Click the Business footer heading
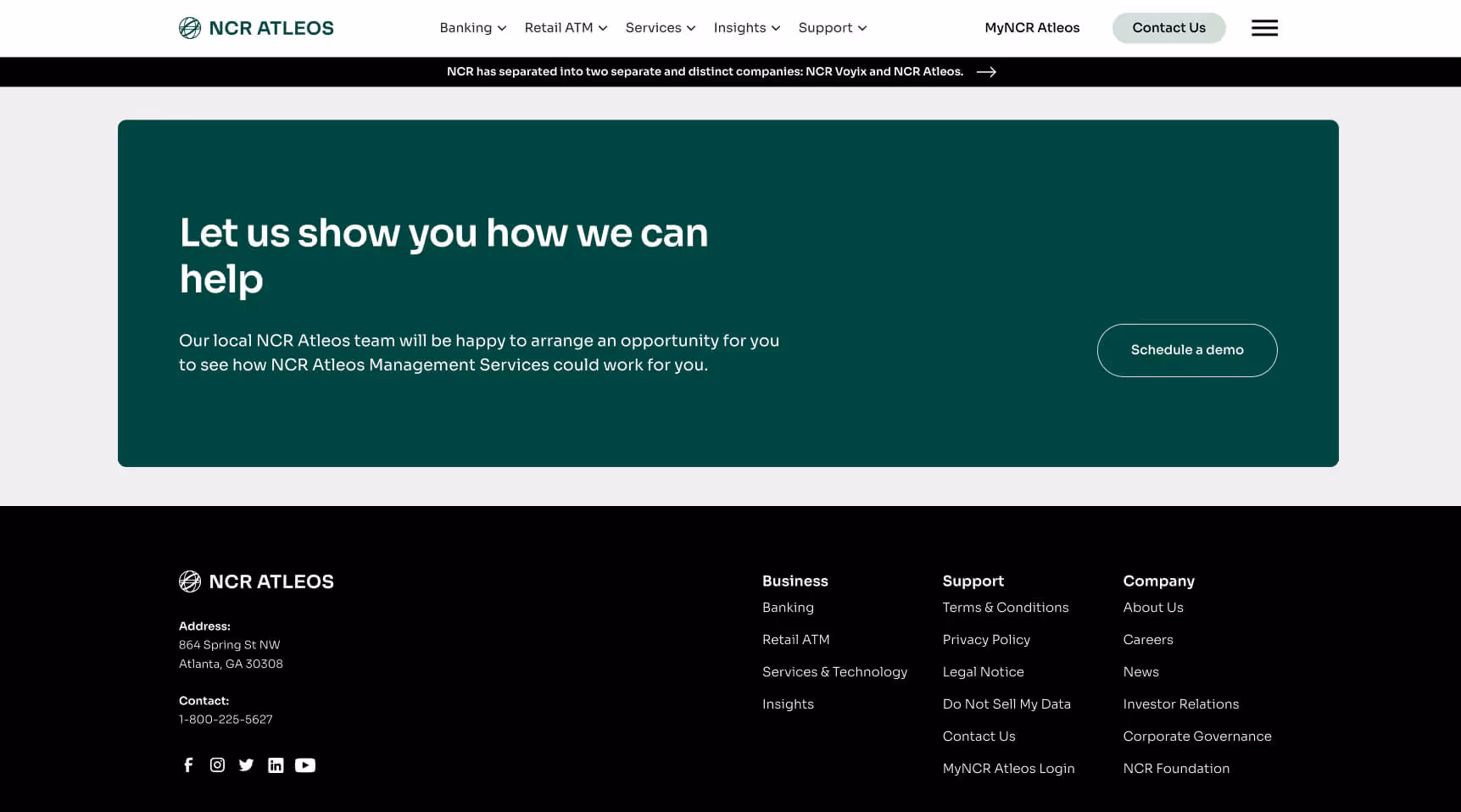The height and width of the screenshot is (812, 1461). point(795,581)
